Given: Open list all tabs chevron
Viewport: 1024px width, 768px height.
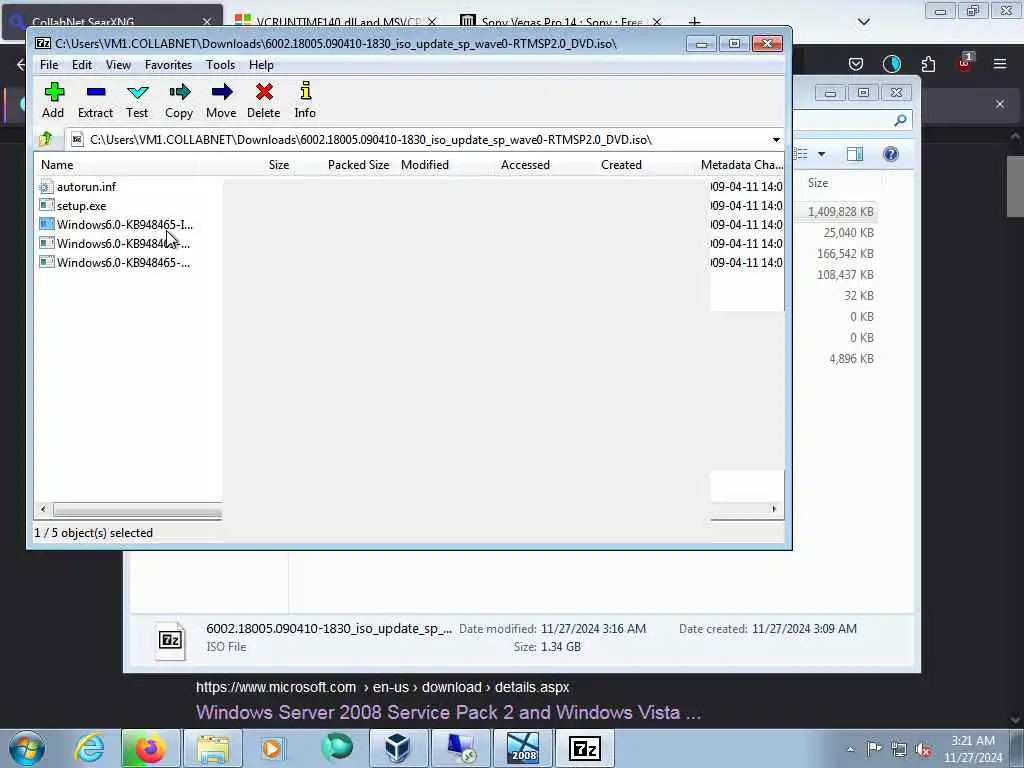Looking at the screenshot, I should pos(863,22).
